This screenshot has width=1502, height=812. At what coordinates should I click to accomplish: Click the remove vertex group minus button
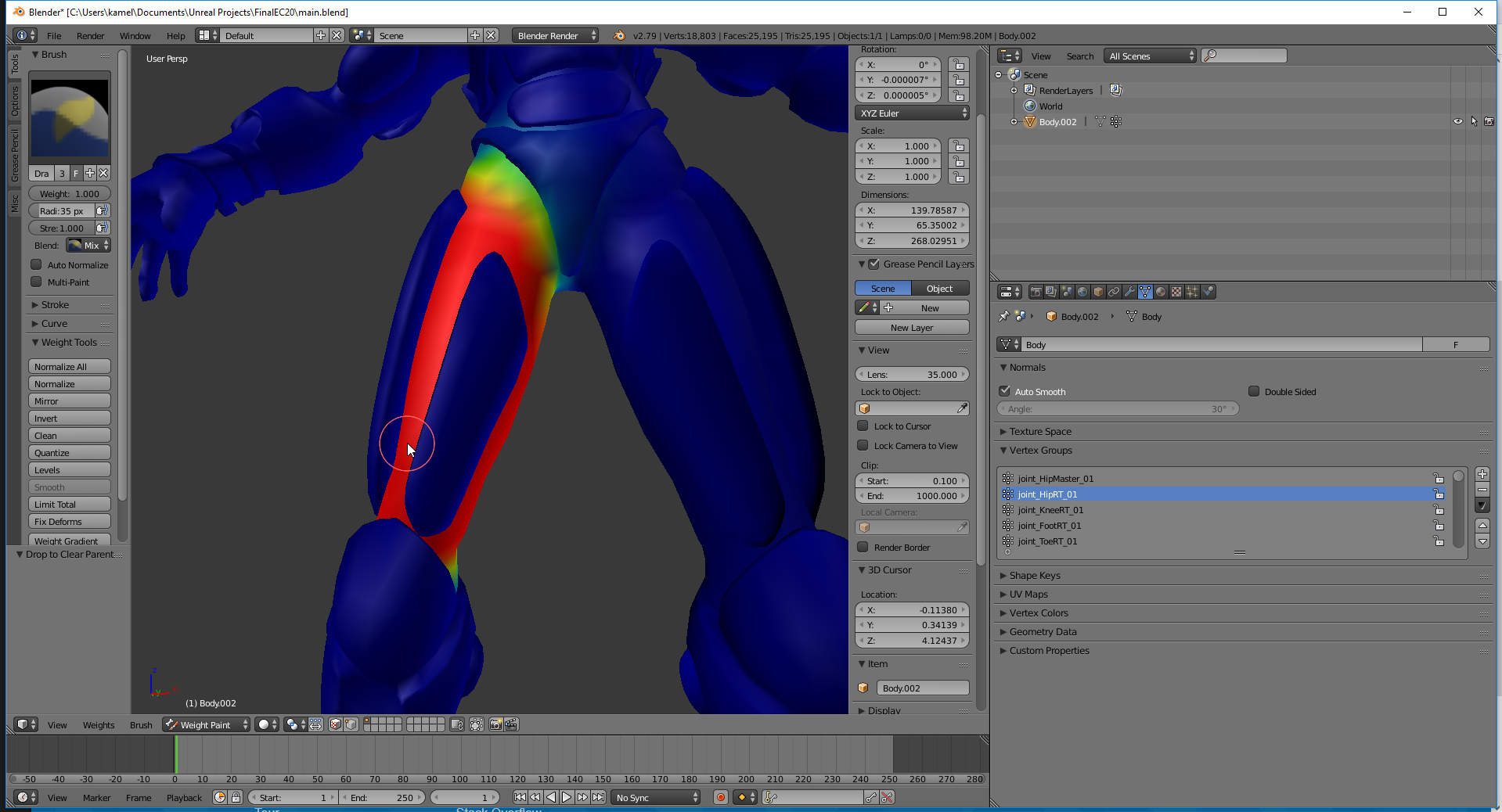(x=1482, y=490)
